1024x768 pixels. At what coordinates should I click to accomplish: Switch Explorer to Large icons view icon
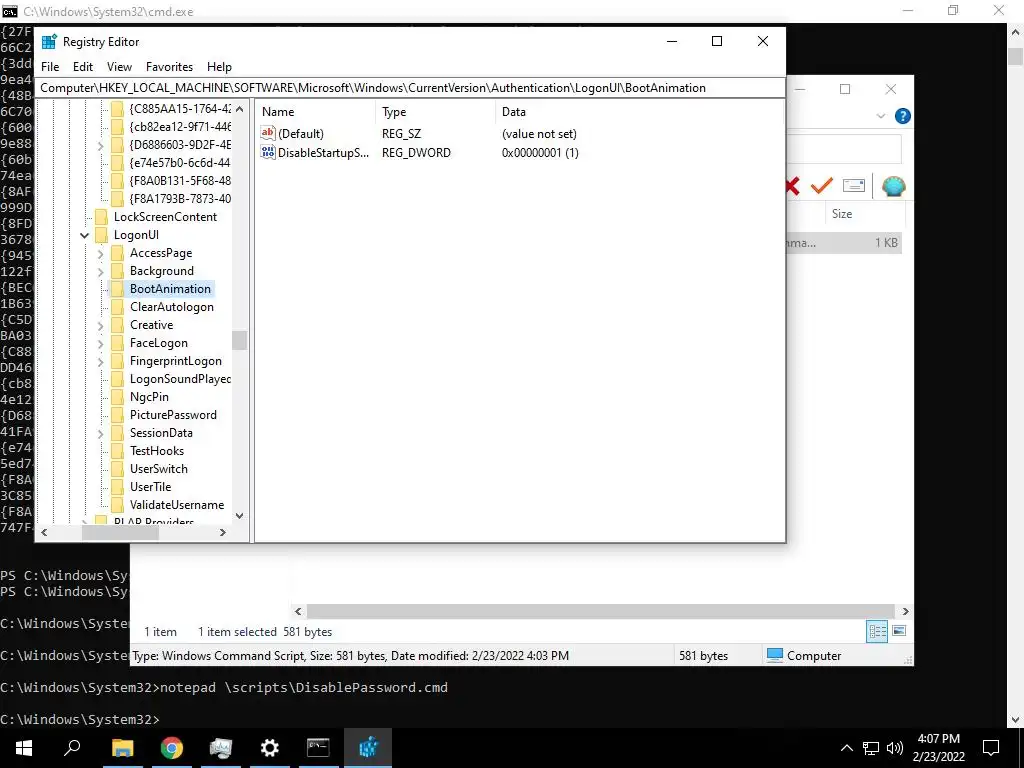click(x=899, y=631)
